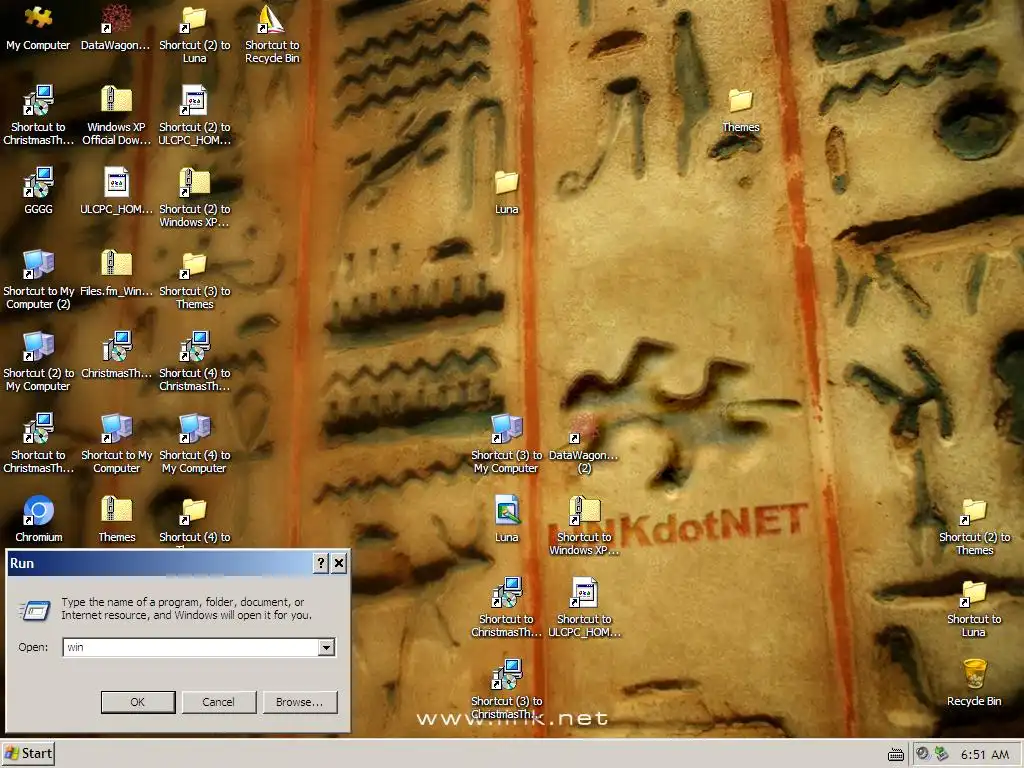Expand the Open field dropdown arrow
1024x768 pixels.
point(327,647)
